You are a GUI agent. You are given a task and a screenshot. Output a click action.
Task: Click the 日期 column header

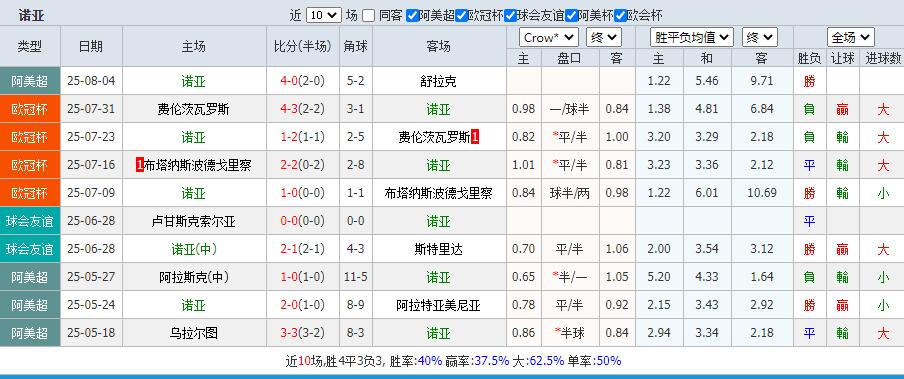[x=91, y=47]
